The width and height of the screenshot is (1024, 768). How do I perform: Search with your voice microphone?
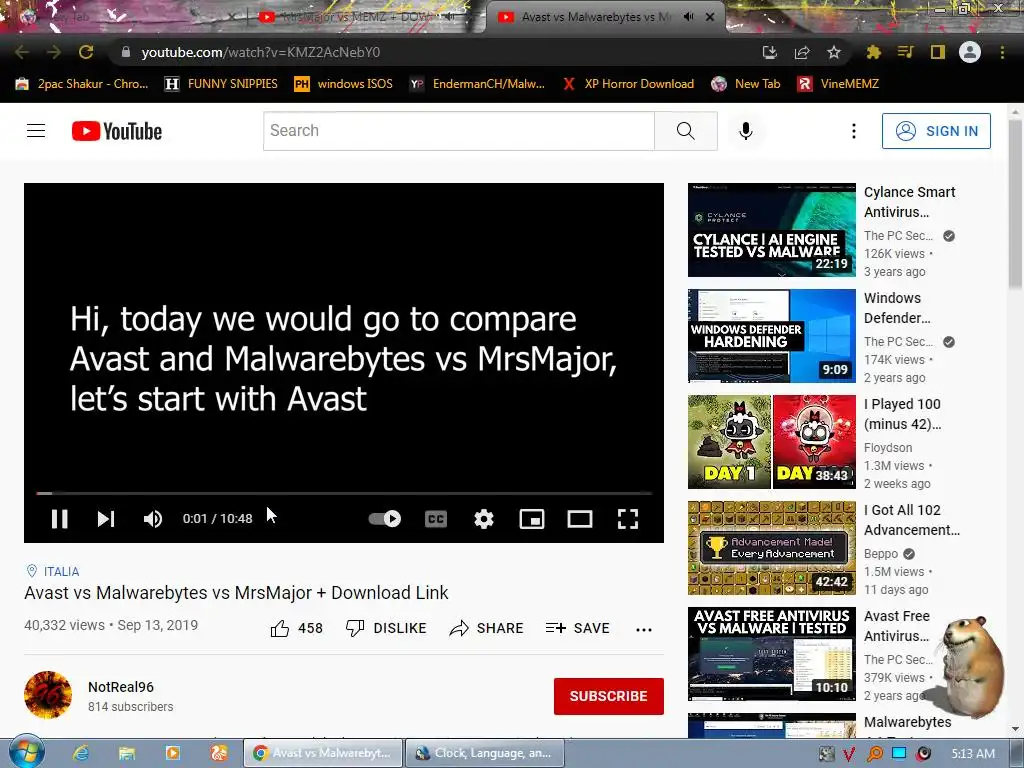pos(745,131)
